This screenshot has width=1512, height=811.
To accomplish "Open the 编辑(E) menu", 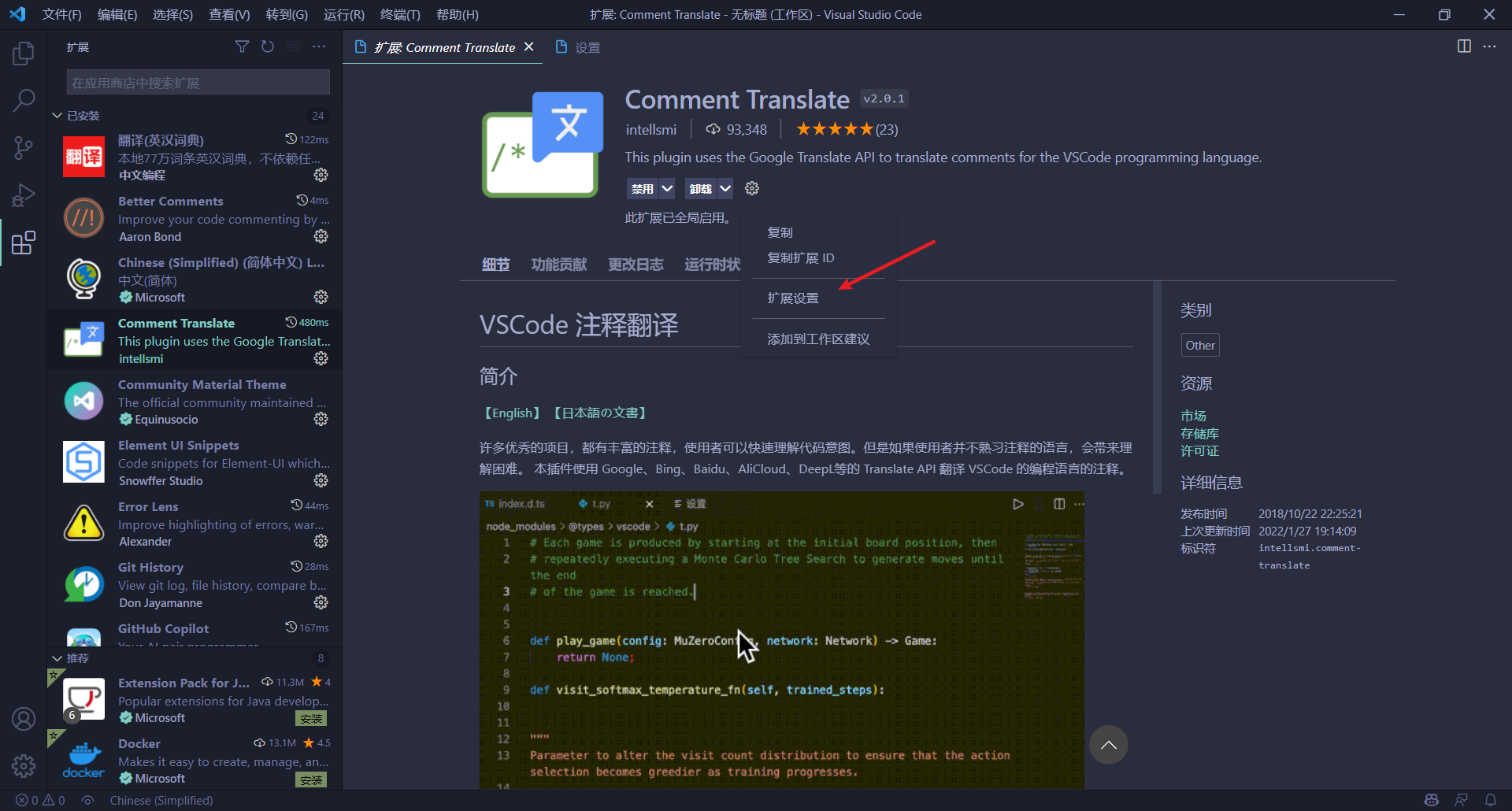I will tap(117, 14).
